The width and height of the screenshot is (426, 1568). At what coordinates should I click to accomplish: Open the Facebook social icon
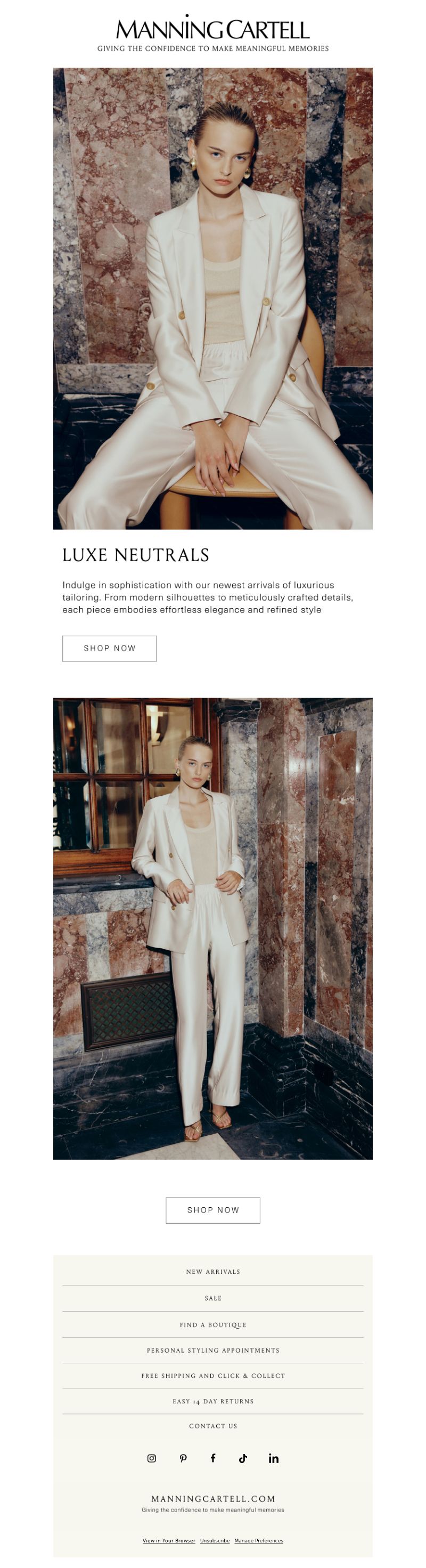point(213,1457)
